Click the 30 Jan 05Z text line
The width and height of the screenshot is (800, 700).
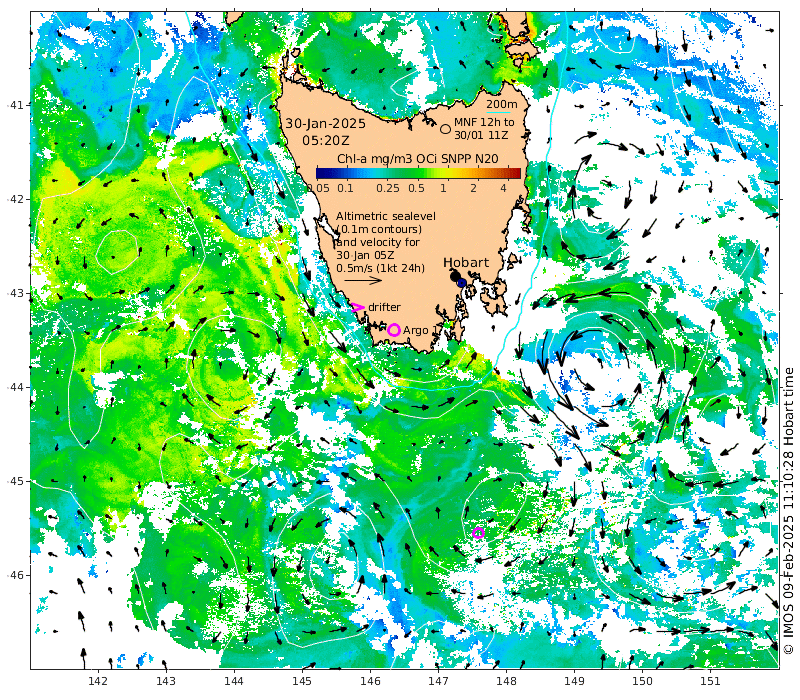point(365,255)
